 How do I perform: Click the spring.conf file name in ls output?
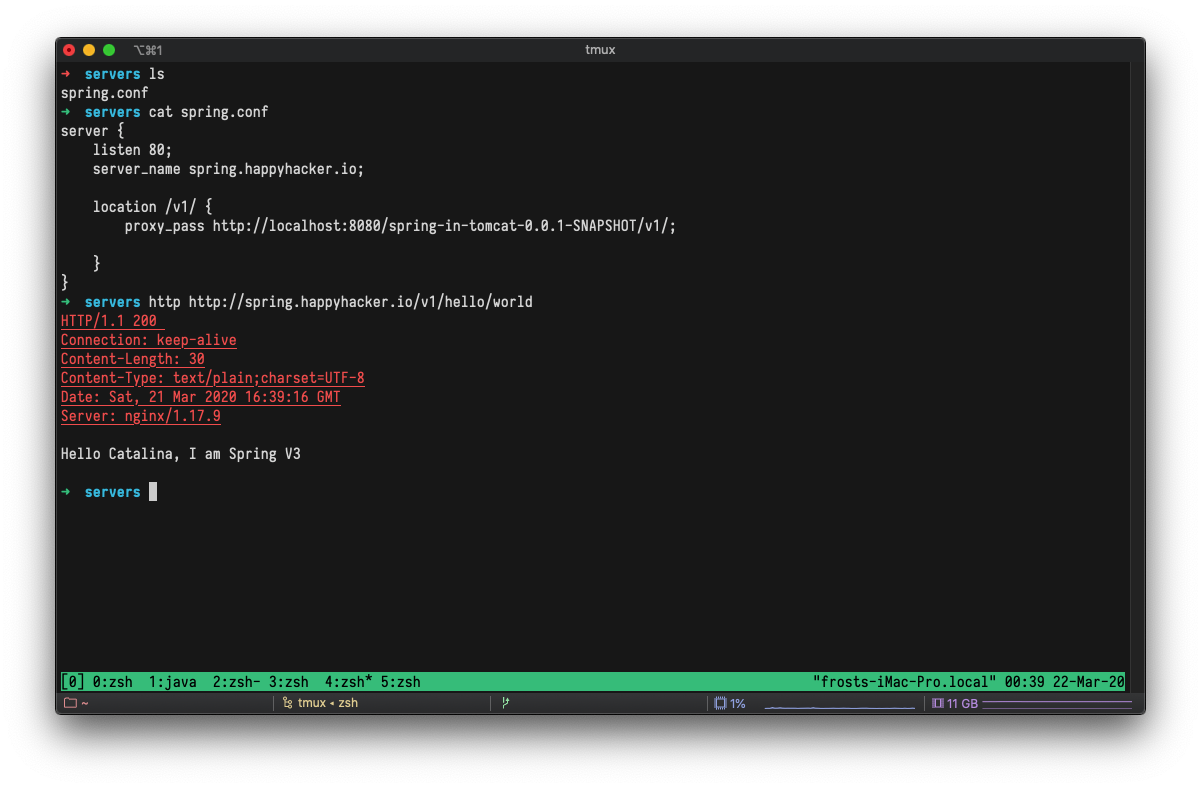pos(105,93)
